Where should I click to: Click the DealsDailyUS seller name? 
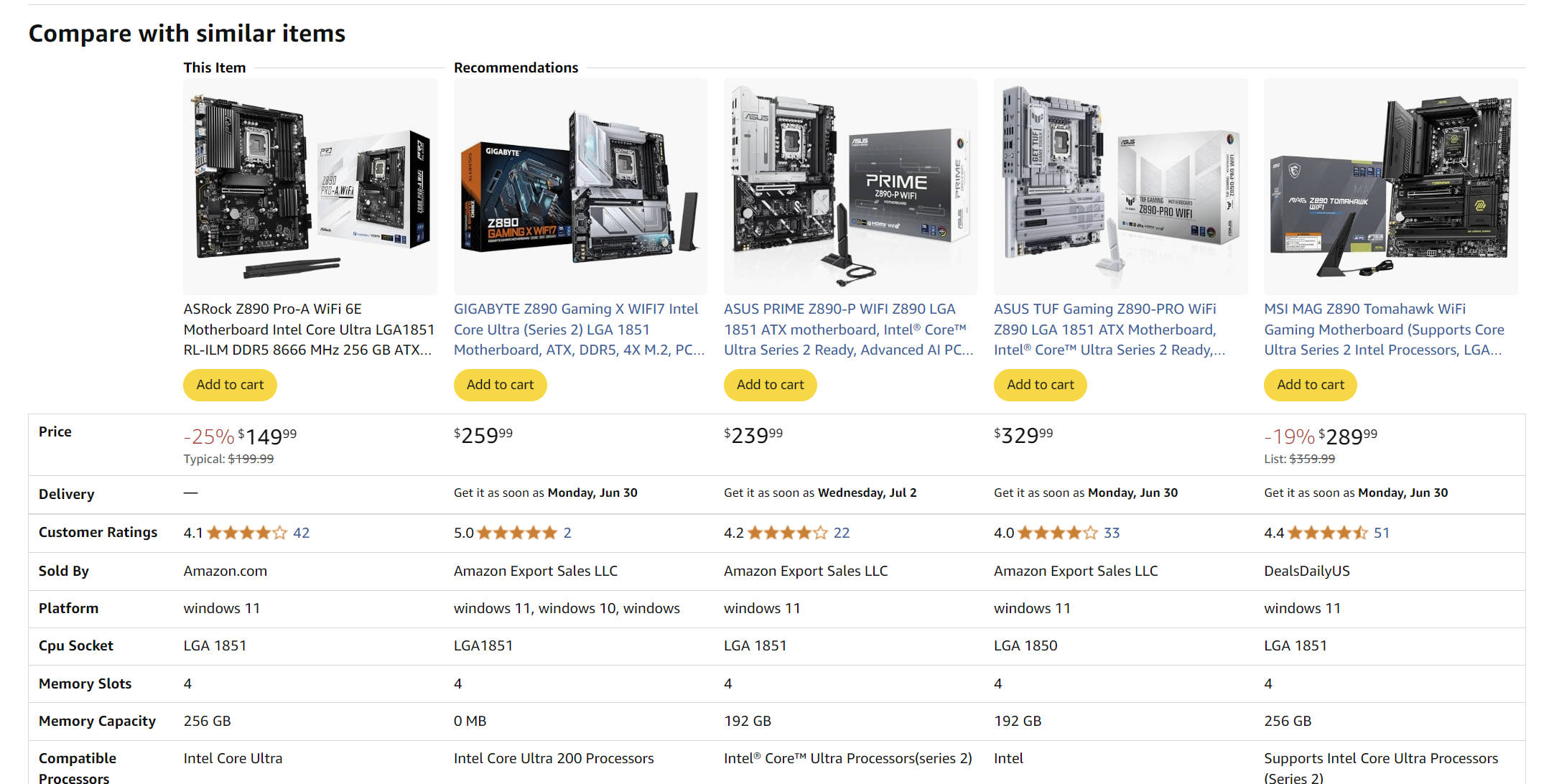1307,571
